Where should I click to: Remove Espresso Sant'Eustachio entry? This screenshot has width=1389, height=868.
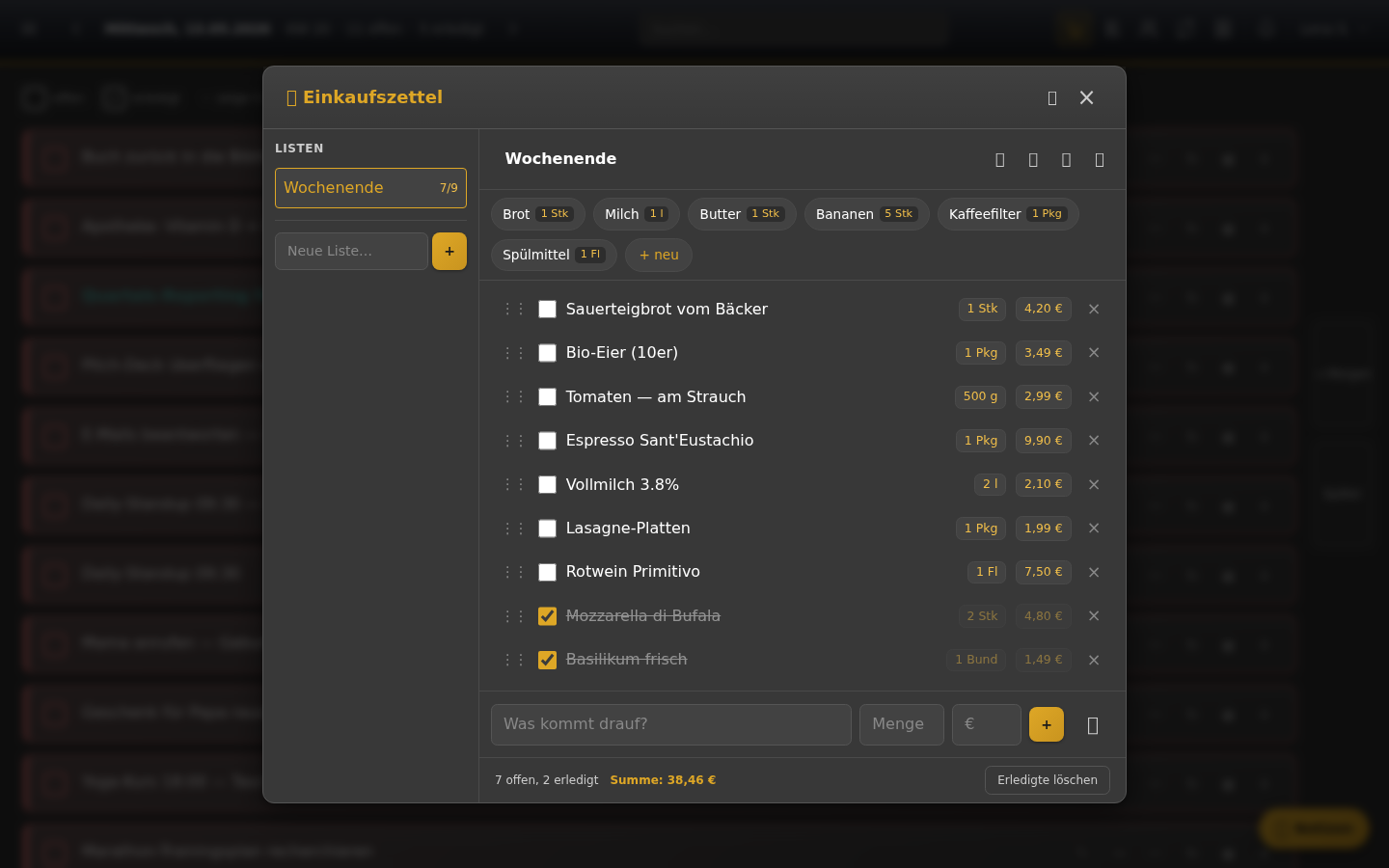1094,441
